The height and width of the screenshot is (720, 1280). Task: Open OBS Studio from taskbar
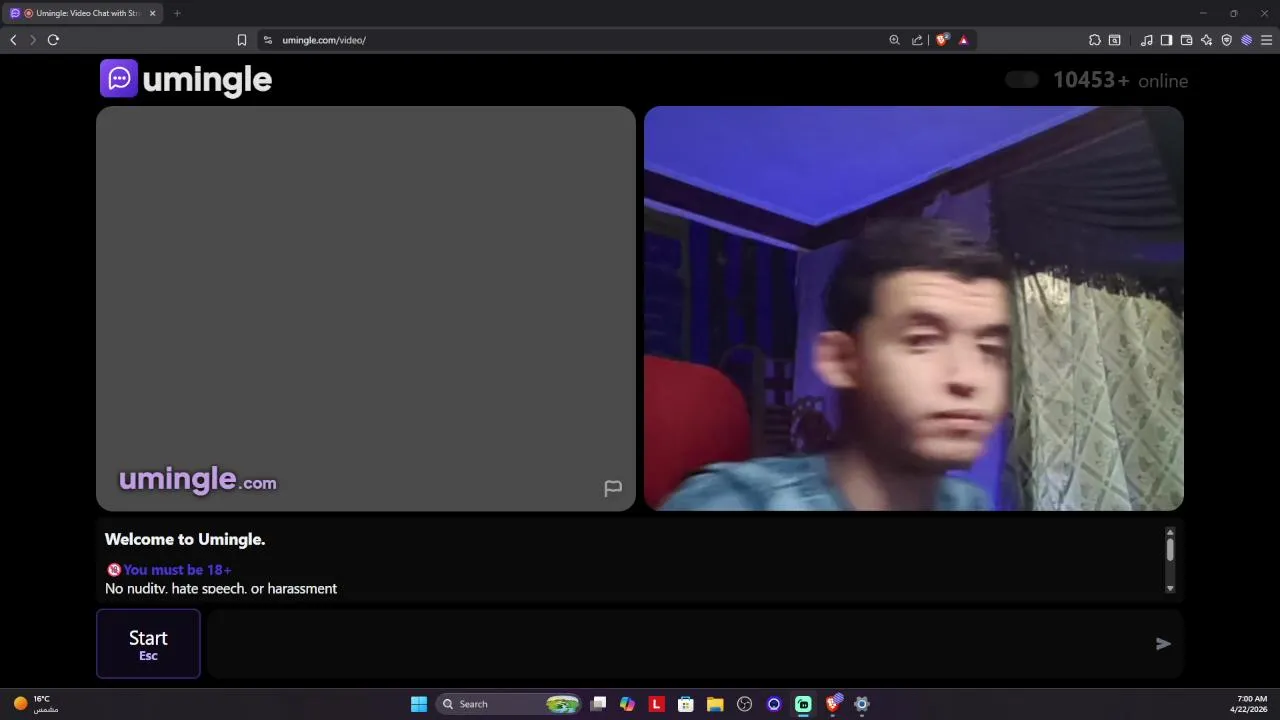tap(744, 704)
